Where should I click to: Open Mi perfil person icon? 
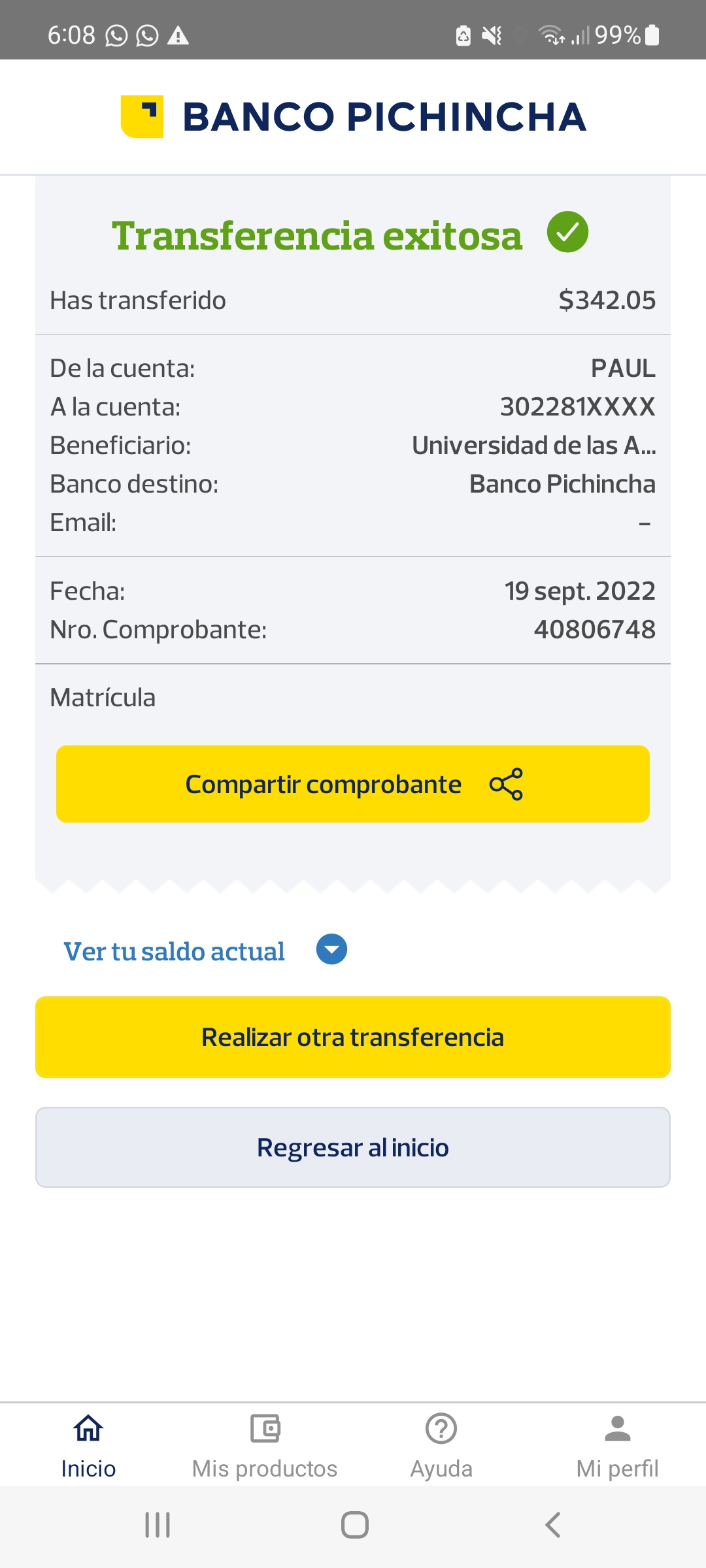(618, 1428)
